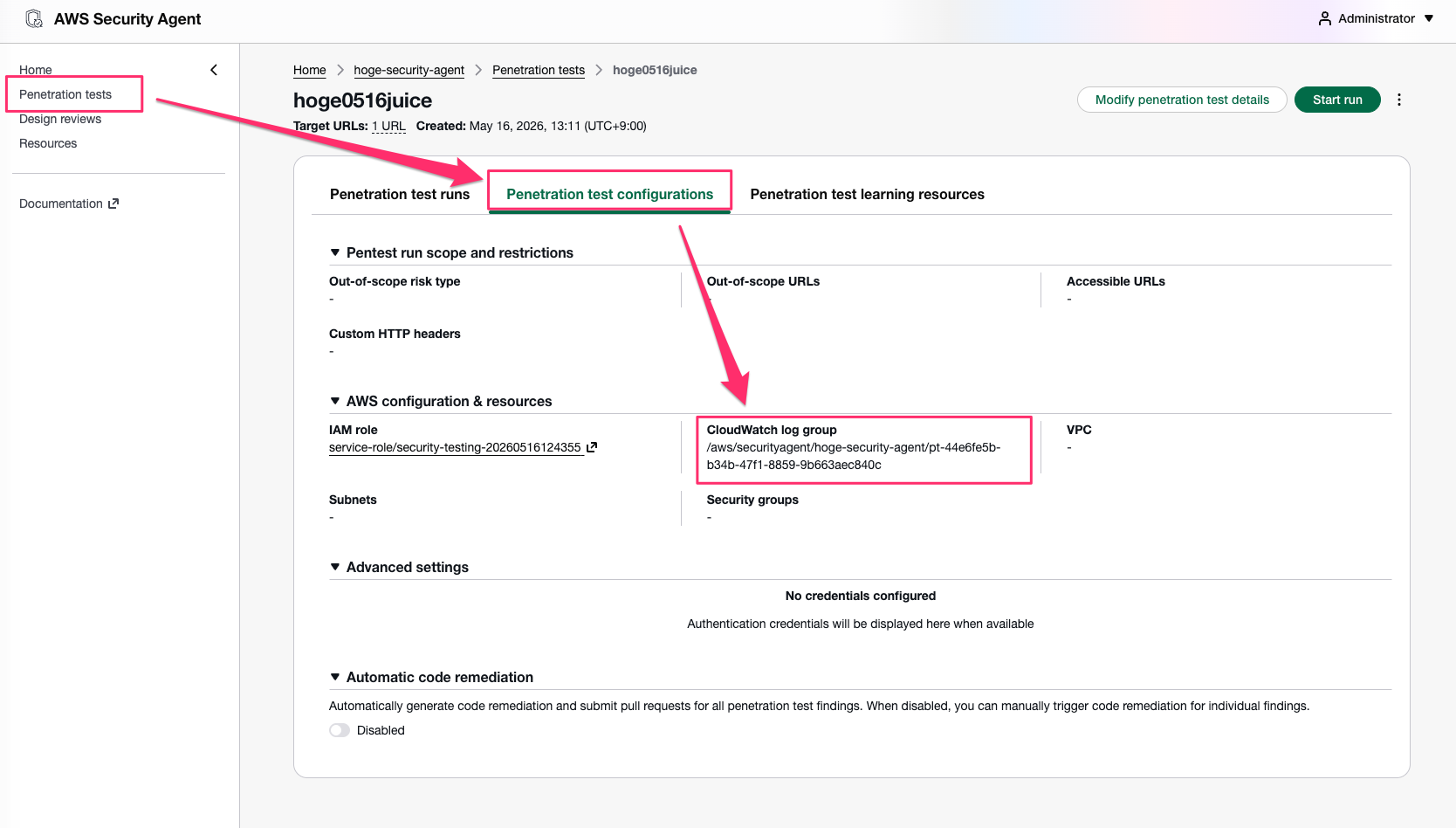Click the external link icon beside Documentation
Screen dimensions: 1456x828
point(113,204)
